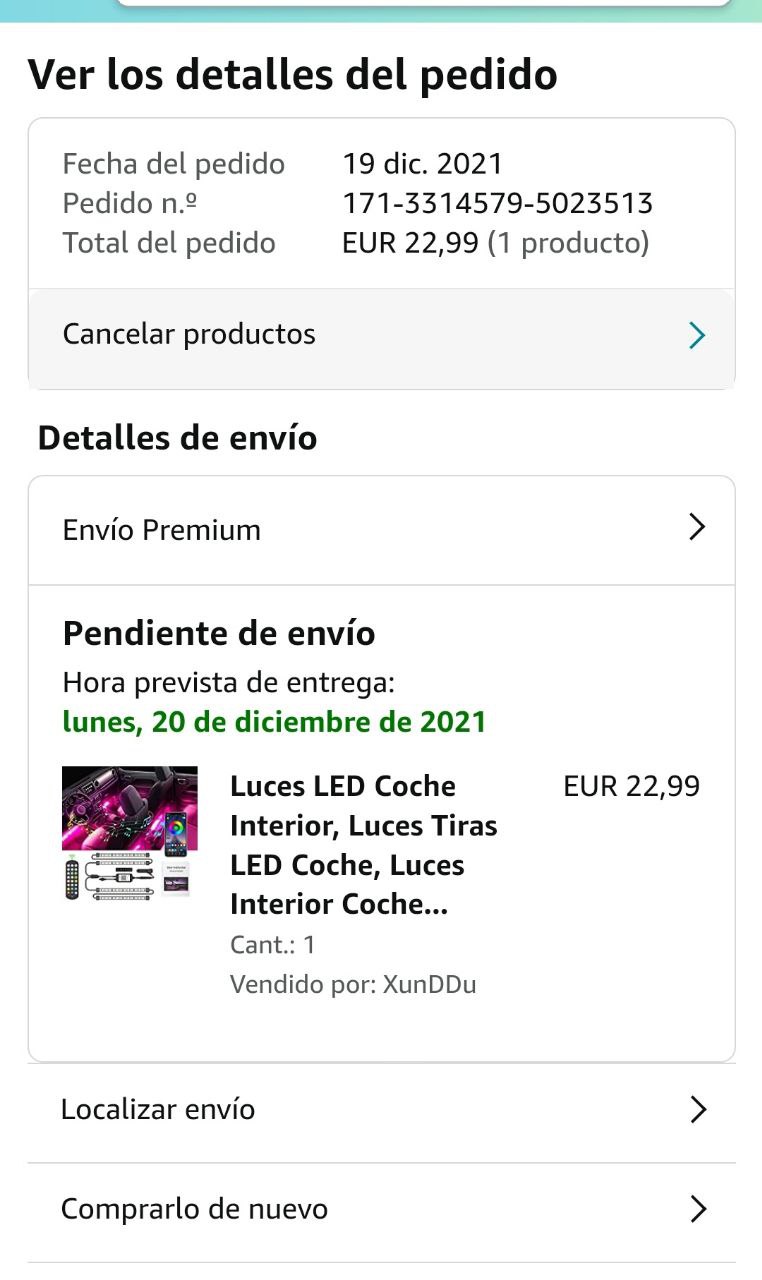The image size is (762, 1280).
Task: Click the green delivery date lunes, 20 de diciembre
Action: (x=274, y=722)
